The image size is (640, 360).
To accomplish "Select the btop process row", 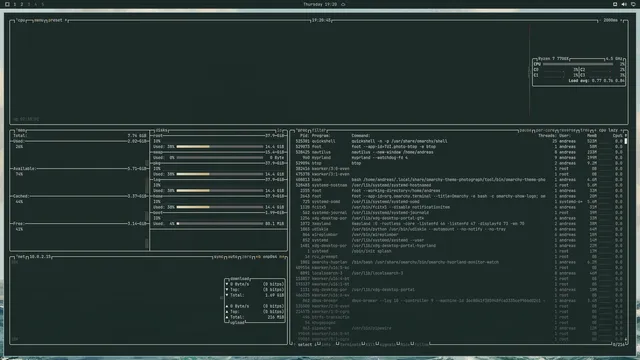I will (459, 163).
